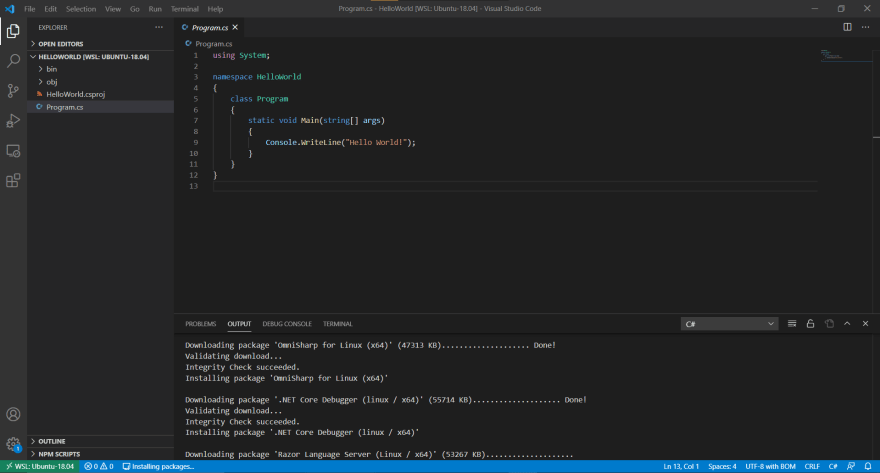Maximize the panel with up chevron
The height and width of the screenshot is (473, 880).
(847, 324)
